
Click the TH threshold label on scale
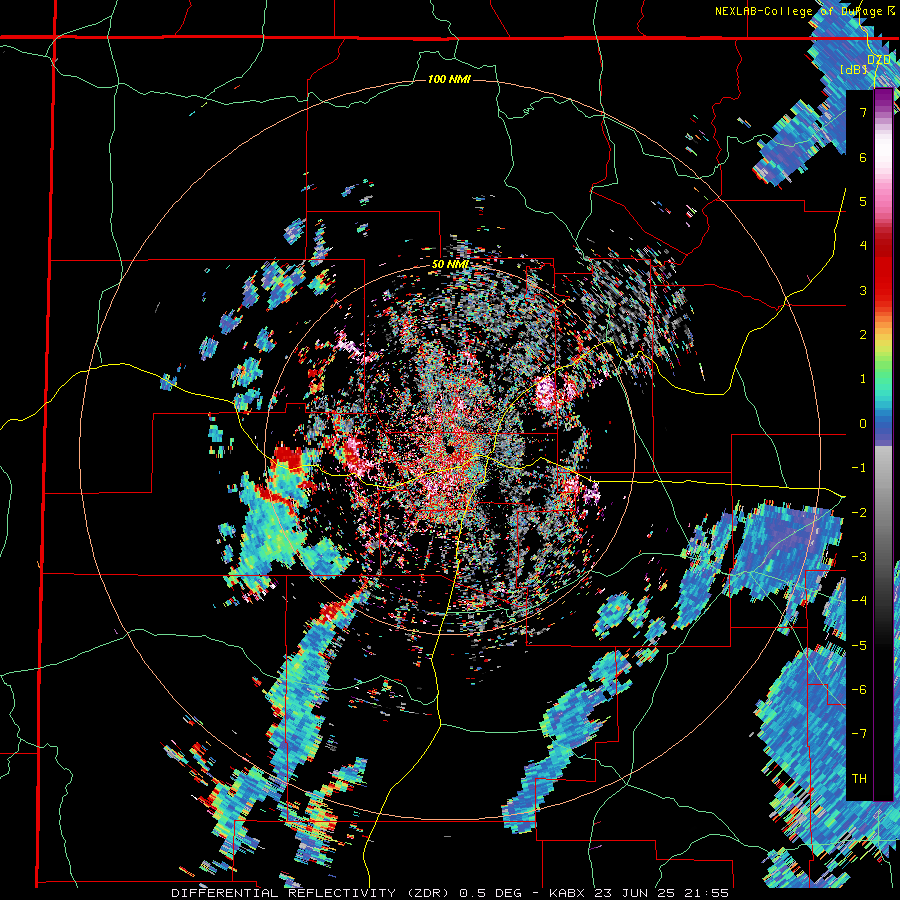(x=859, y=779)
